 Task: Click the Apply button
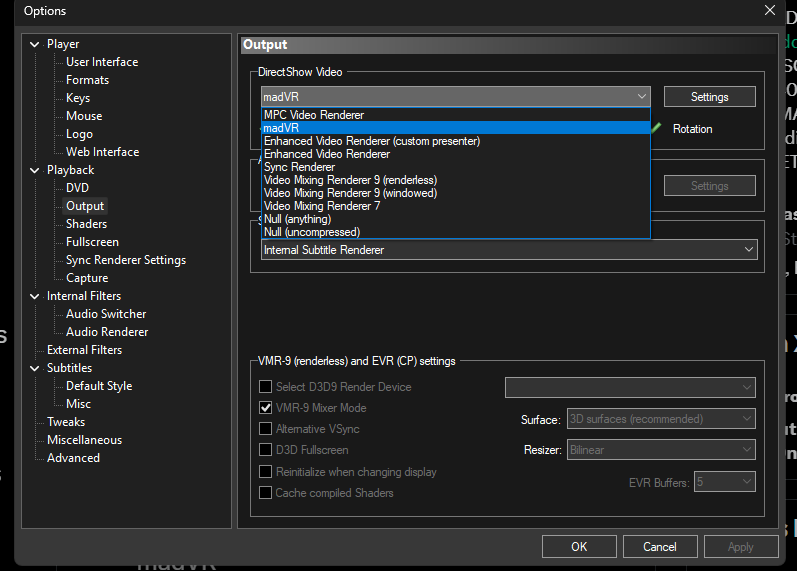pyautogui.click(x=741, y=547)
